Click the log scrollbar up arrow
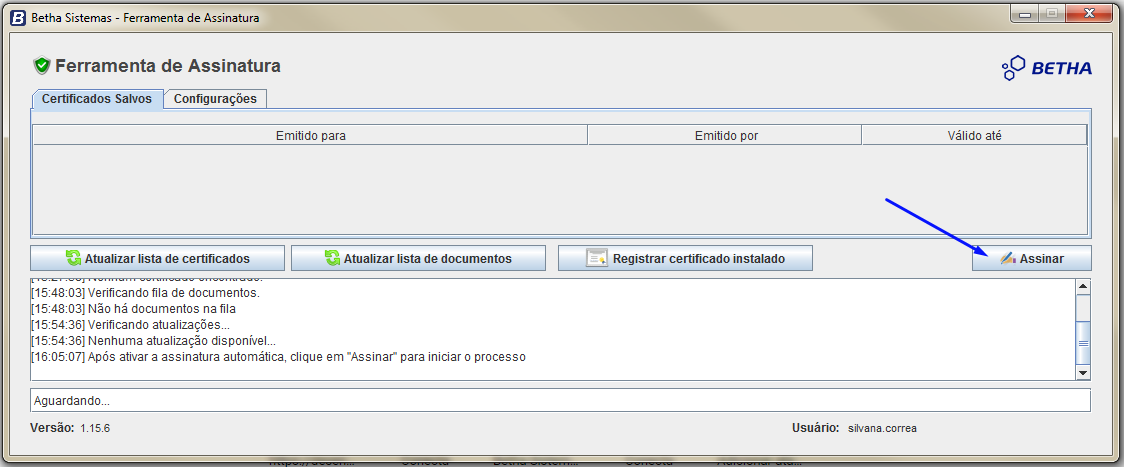The width and height of the screenshot is (1124, 467). (1083, 286)
